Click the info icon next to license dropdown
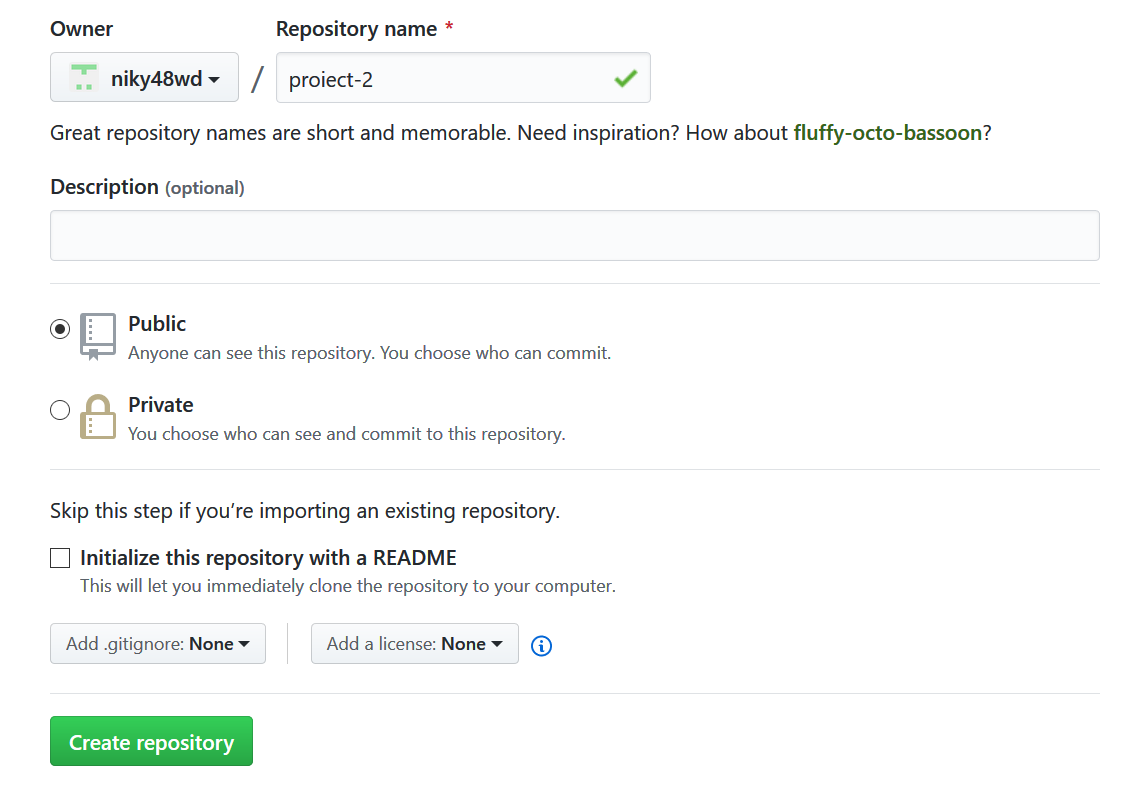 pyautogui.click(x=541, y=646)
